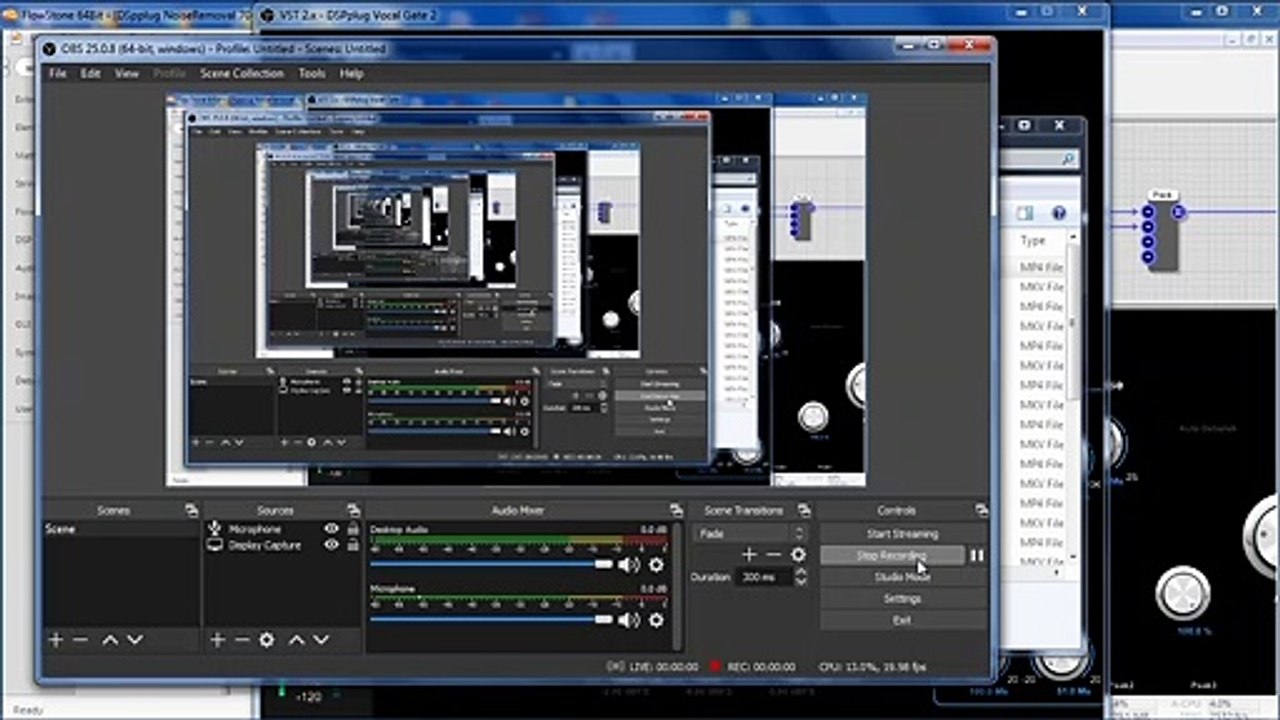This screenshot has width=1280, height=720.
Task: Move the selected source down
Action: [x=321, y=640]
